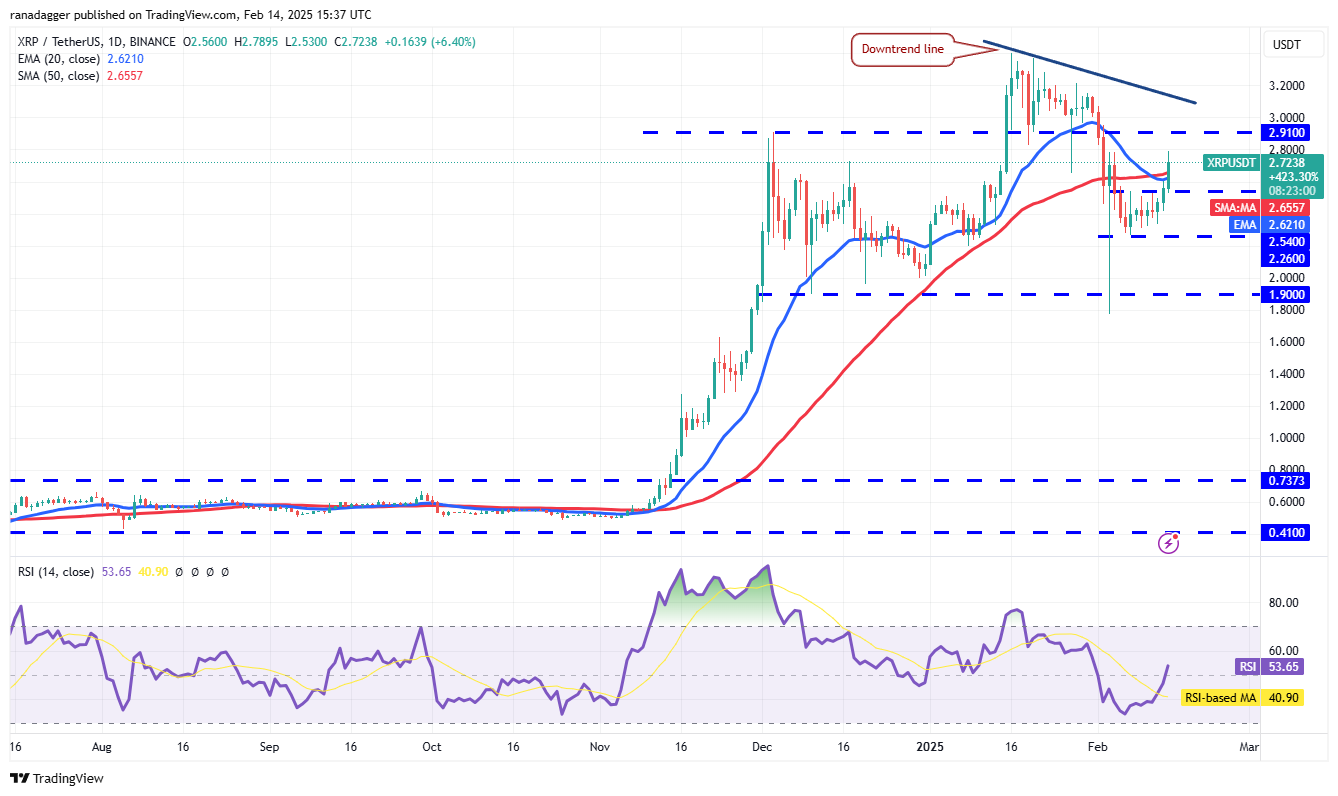Select the SMA (50, close) legend entry
1338x796 pixels.
(60, 76)
